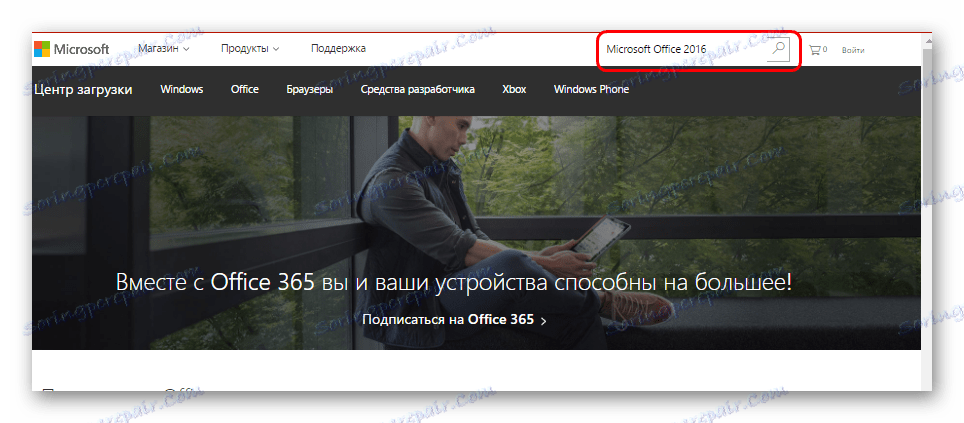Select the Xbox tab
The image size is (964, 423).
point(514,89)
